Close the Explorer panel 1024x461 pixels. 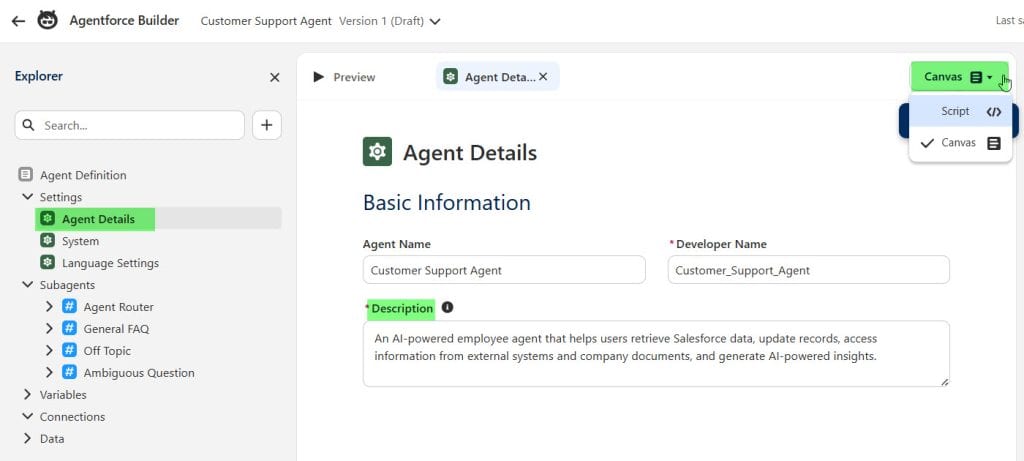coord(275,78)
